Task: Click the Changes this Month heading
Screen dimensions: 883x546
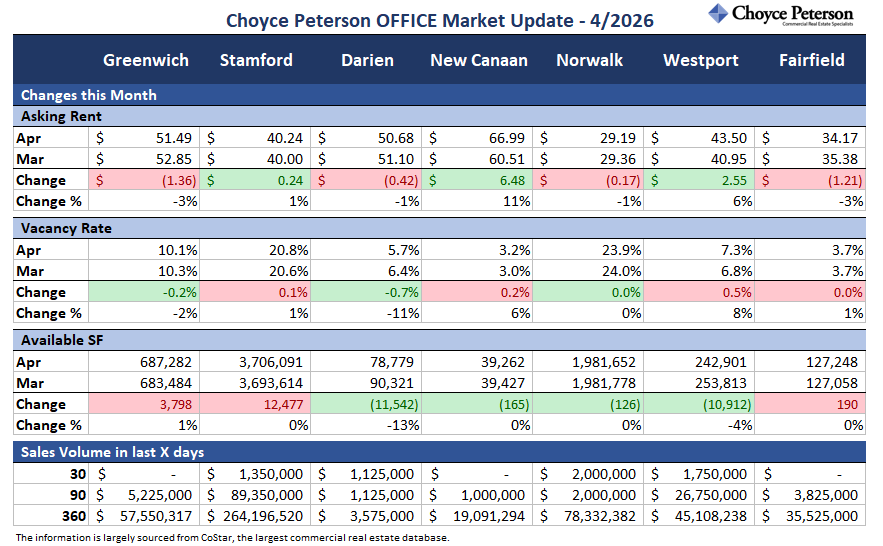Action: coord(88,95)
